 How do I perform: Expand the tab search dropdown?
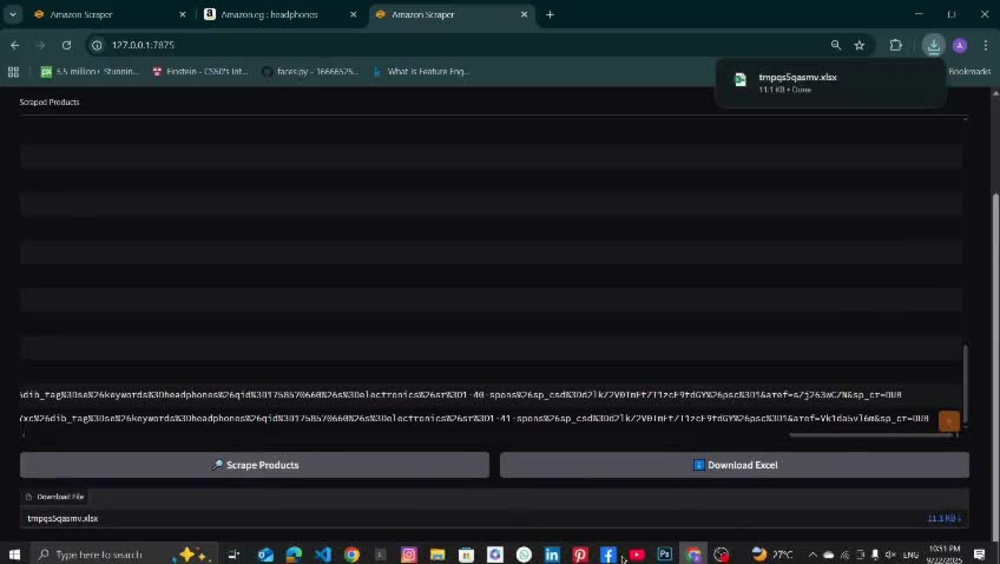[x=13, y=14]
